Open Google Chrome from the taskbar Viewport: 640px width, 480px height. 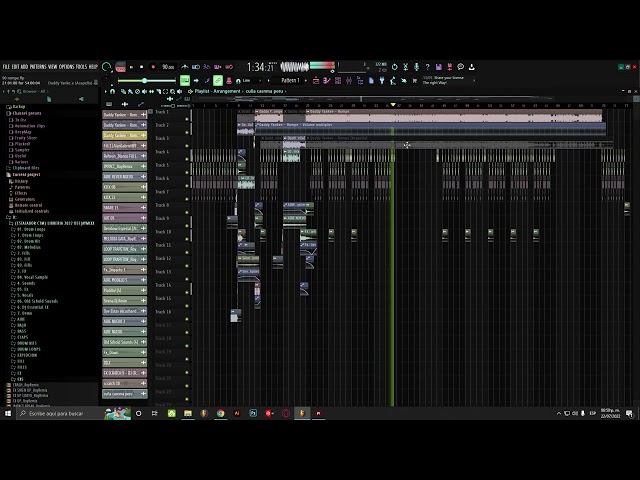coord(220,413)
